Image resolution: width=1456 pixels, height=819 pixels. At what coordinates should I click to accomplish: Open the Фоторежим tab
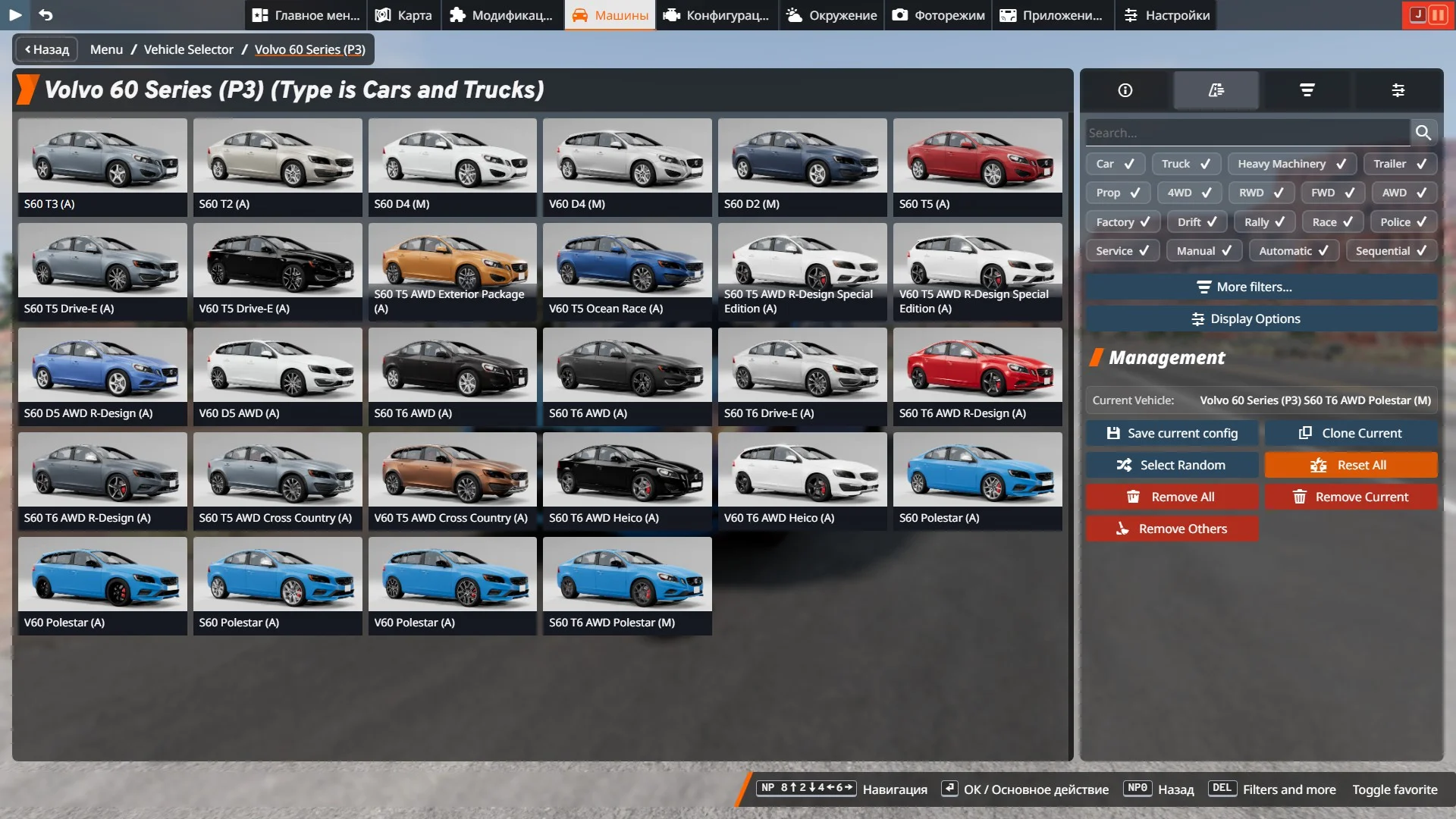click(938, 15)
